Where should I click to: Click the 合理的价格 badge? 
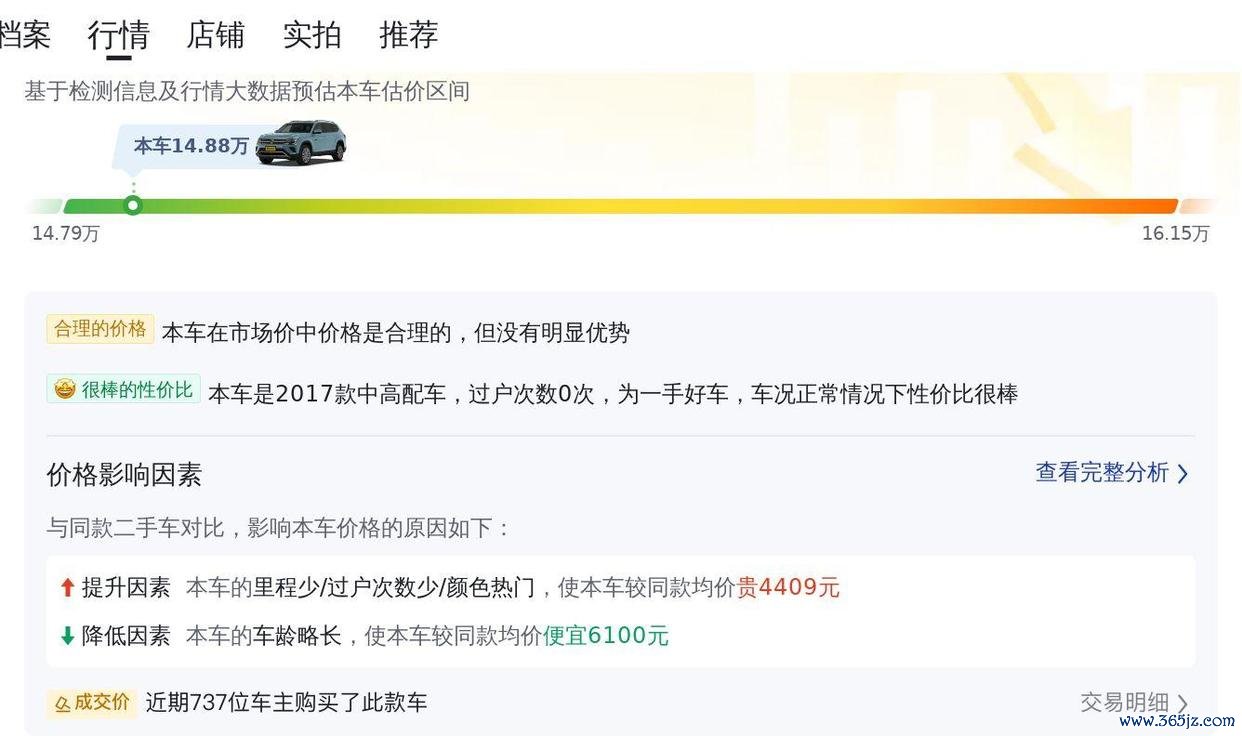point(100,329)
